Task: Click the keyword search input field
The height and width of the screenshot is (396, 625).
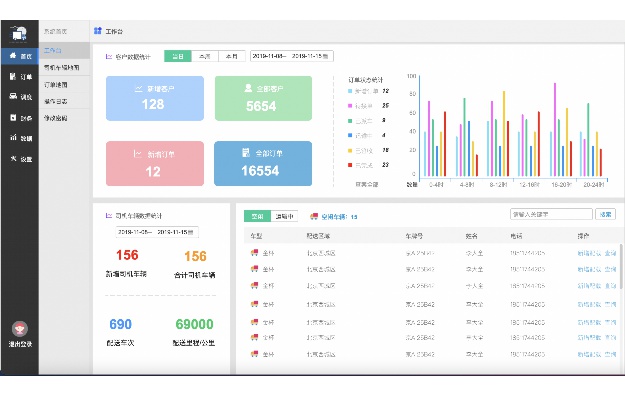Action: [551, 214]
